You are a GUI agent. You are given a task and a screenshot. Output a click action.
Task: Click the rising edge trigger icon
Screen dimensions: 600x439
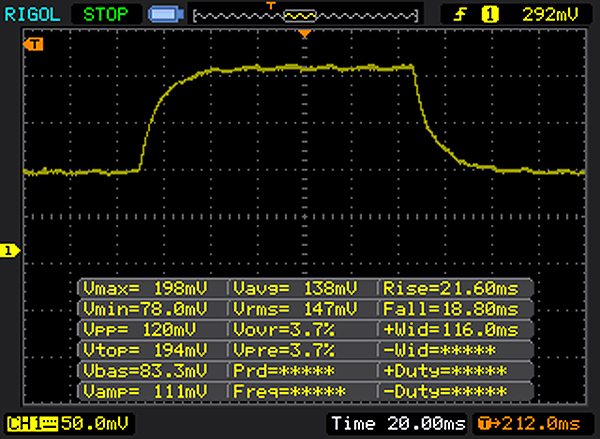point(460,15)
